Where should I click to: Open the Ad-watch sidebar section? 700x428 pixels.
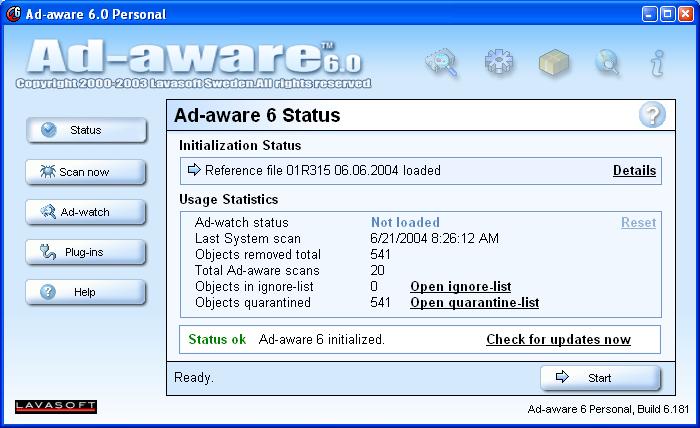tap(86, 212)
